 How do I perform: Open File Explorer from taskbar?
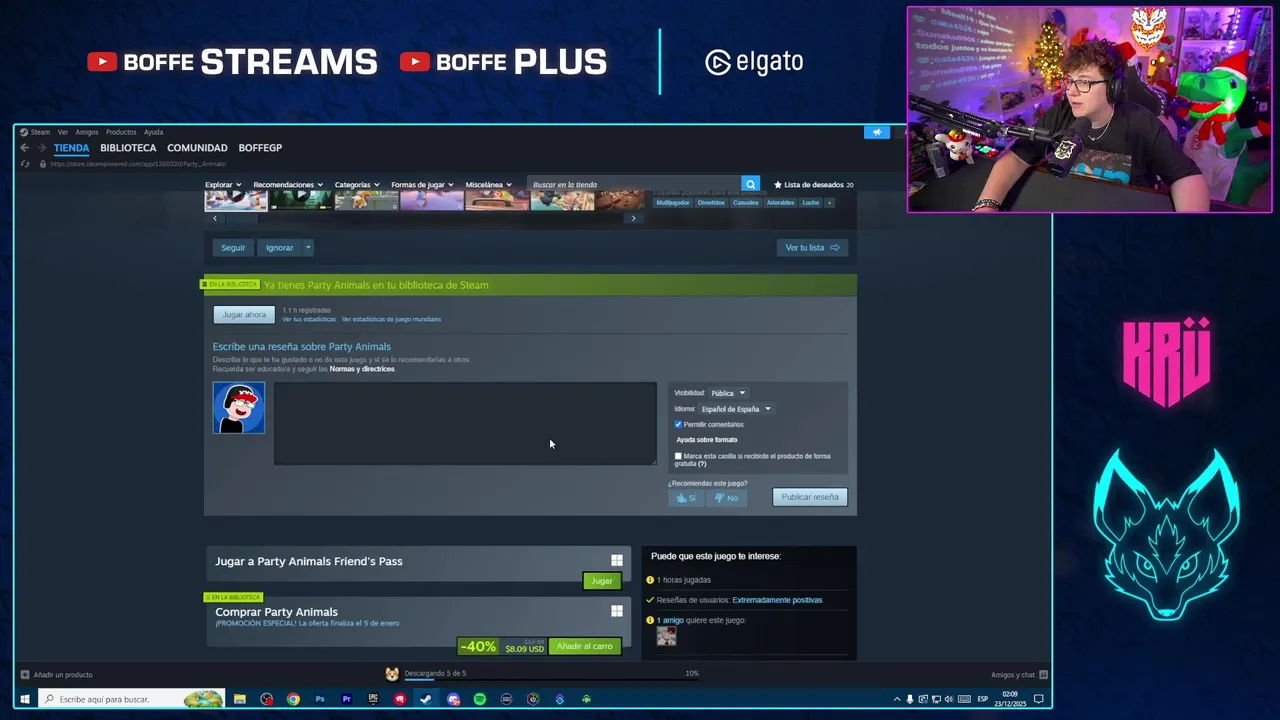(240, 699)
